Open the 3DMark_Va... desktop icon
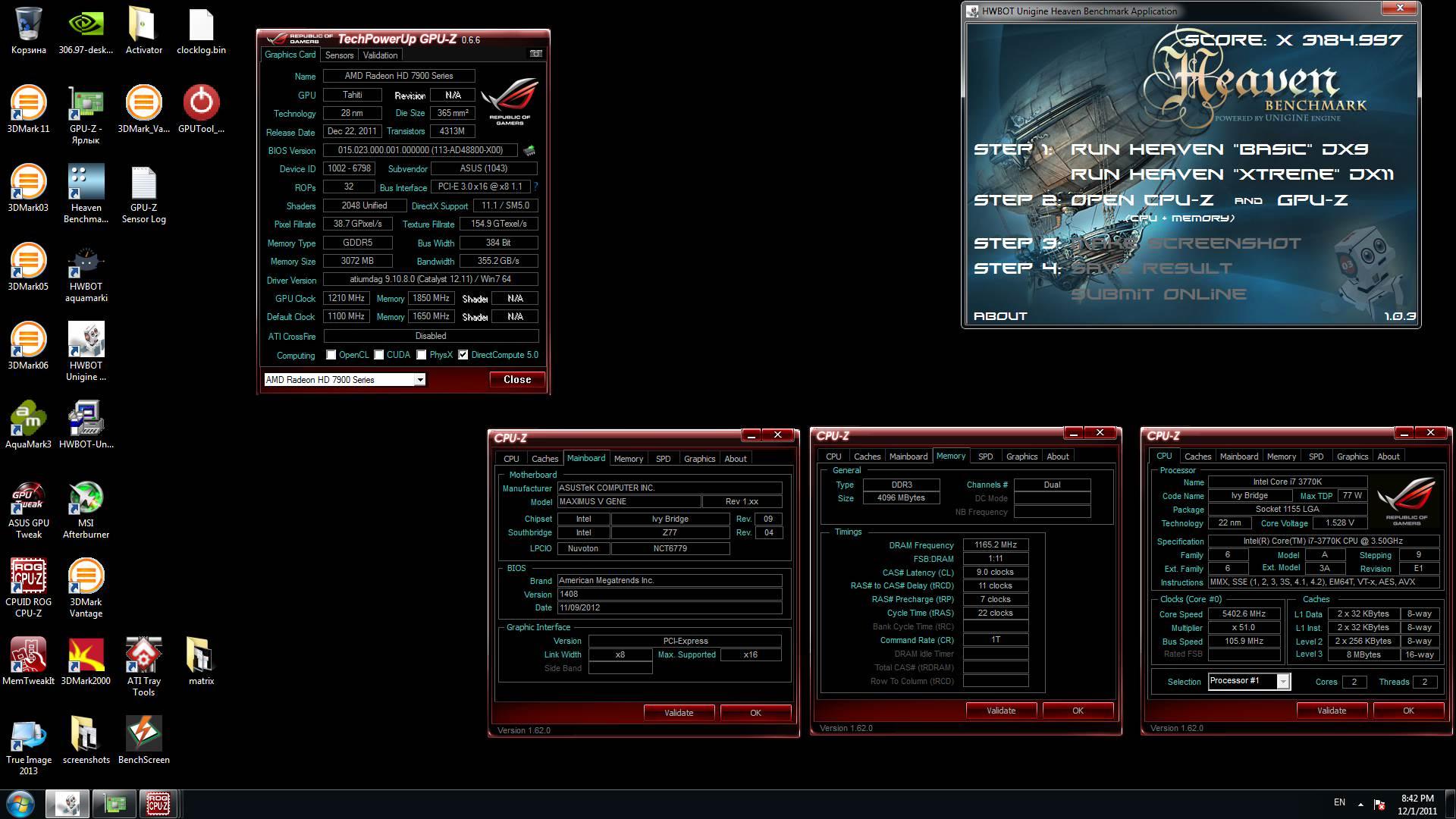This screenshot has height=819, width=1456. click(143, 109)
